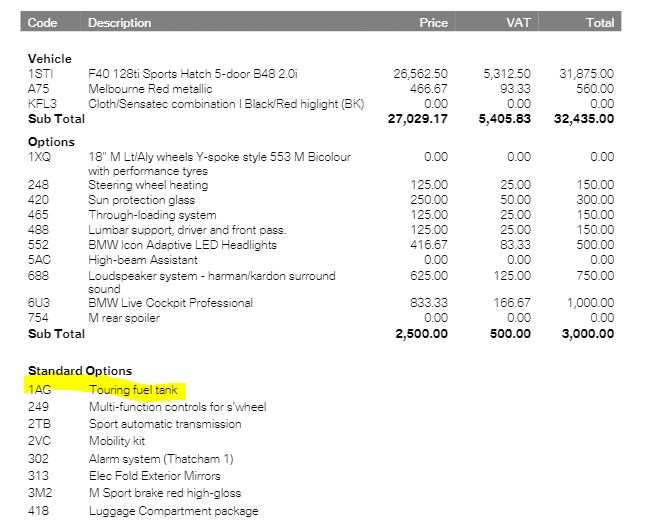Click code 465
The width and height of the screenshot is (649, 520).
(x=38, y=214)
